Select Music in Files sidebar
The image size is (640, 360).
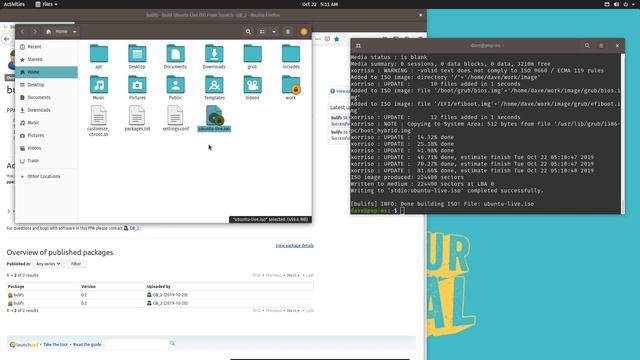tap(46, 123)
